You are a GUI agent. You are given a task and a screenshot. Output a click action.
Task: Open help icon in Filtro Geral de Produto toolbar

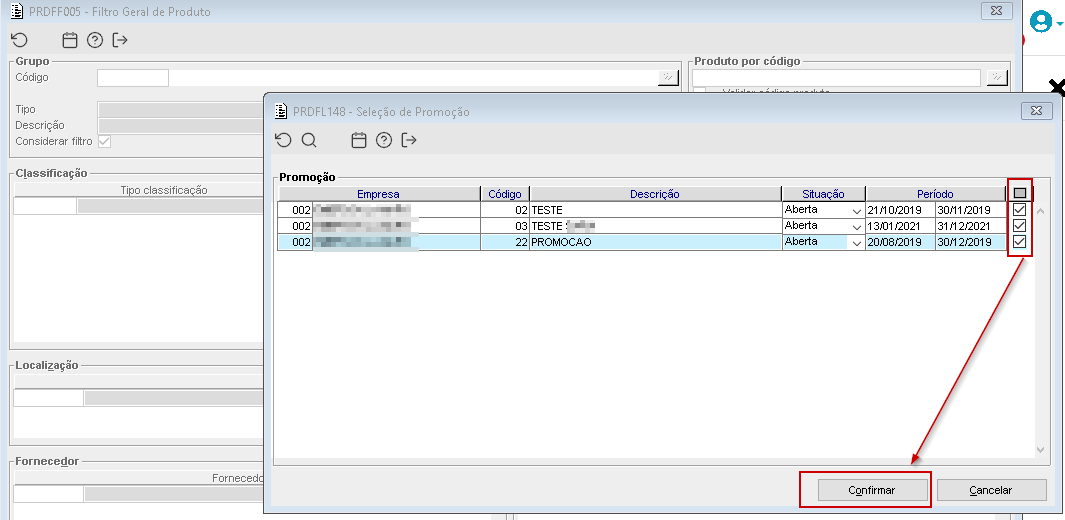tap(95, 40)
